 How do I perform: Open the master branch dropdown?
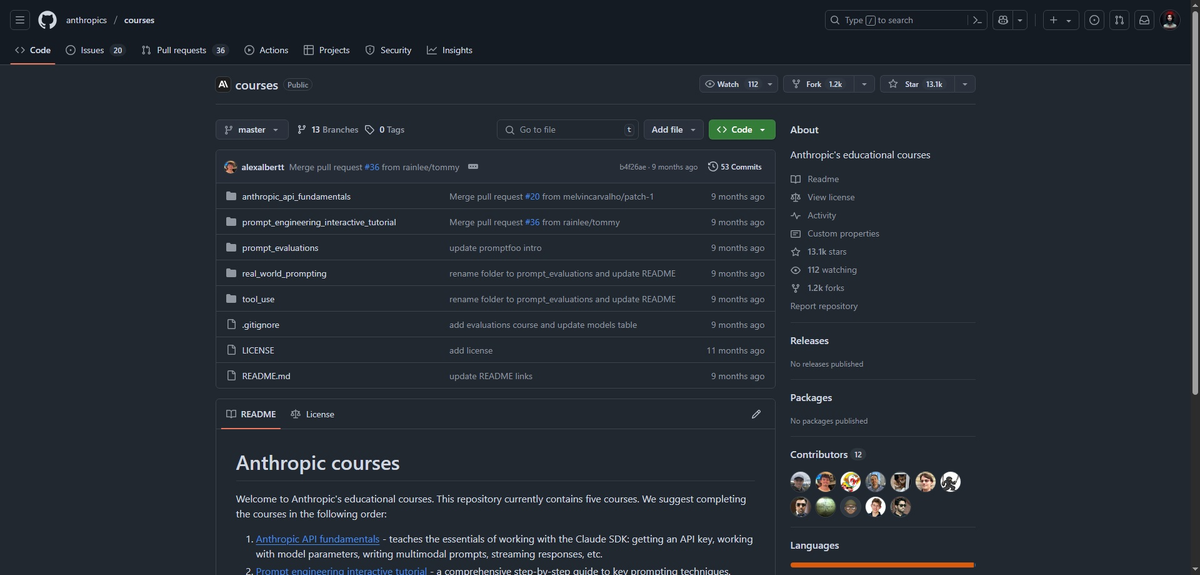coord(252,130)
